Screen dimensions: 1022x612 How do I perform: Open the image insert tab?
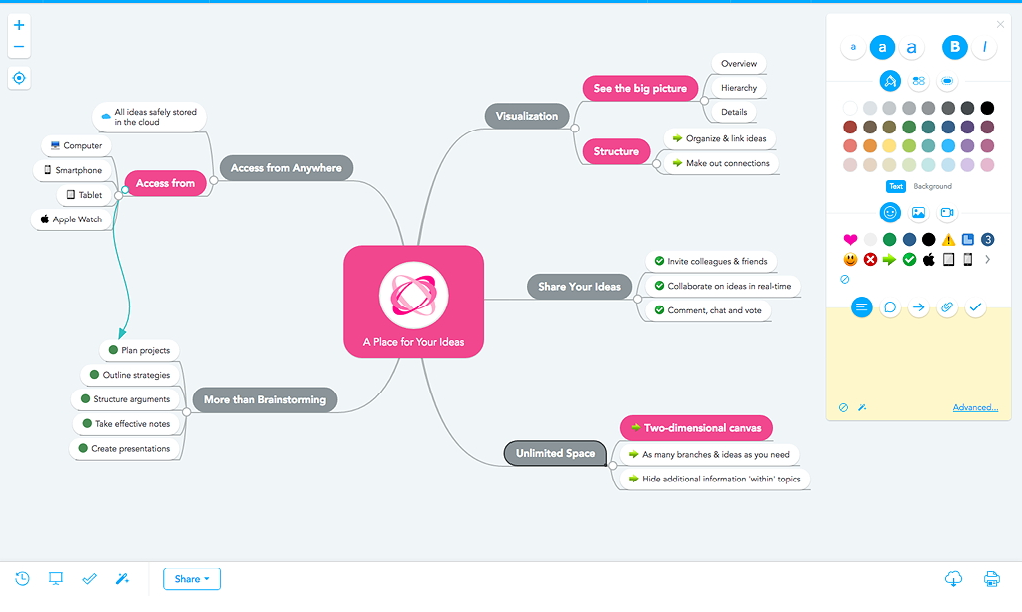tap(918, 212)
